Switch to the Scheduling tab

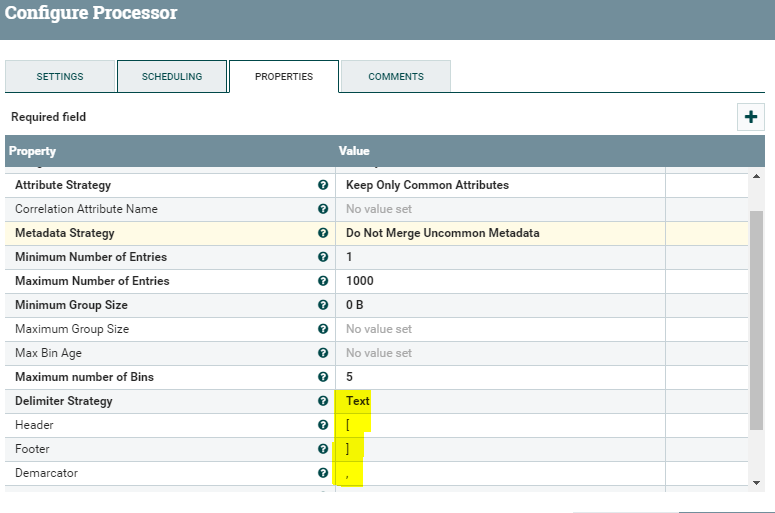point(172,77)
